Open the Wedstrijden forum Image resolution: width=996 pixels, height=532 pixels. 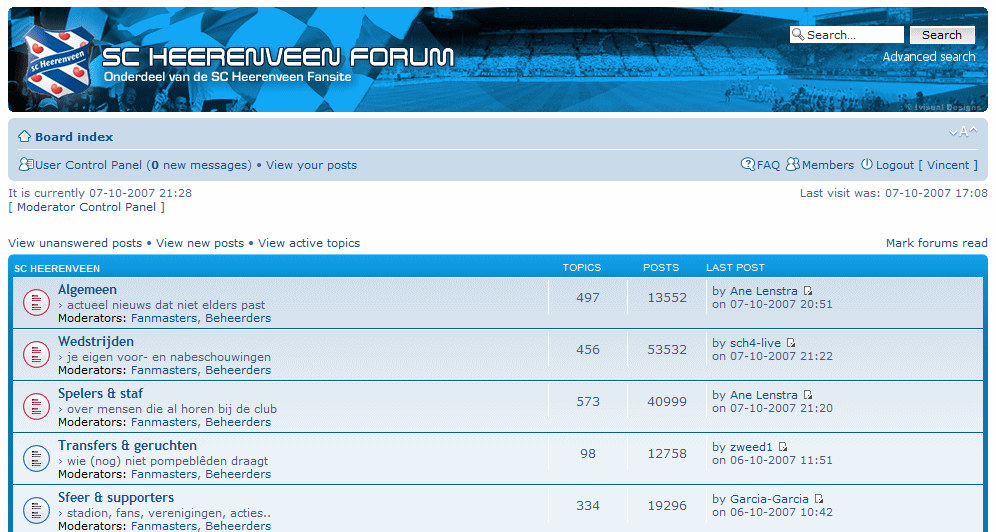(x=96, y=342)
